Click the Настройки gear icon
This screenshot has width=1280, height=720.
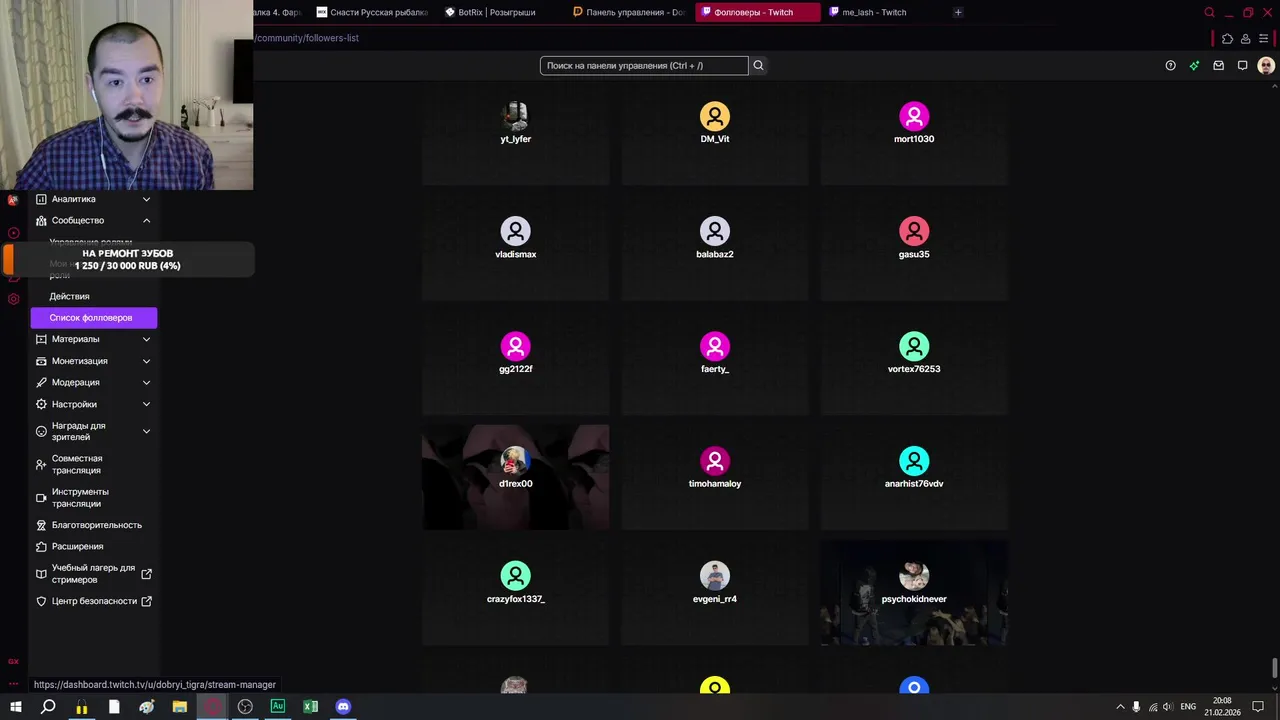pyautogui.click(x=41, y=404)
